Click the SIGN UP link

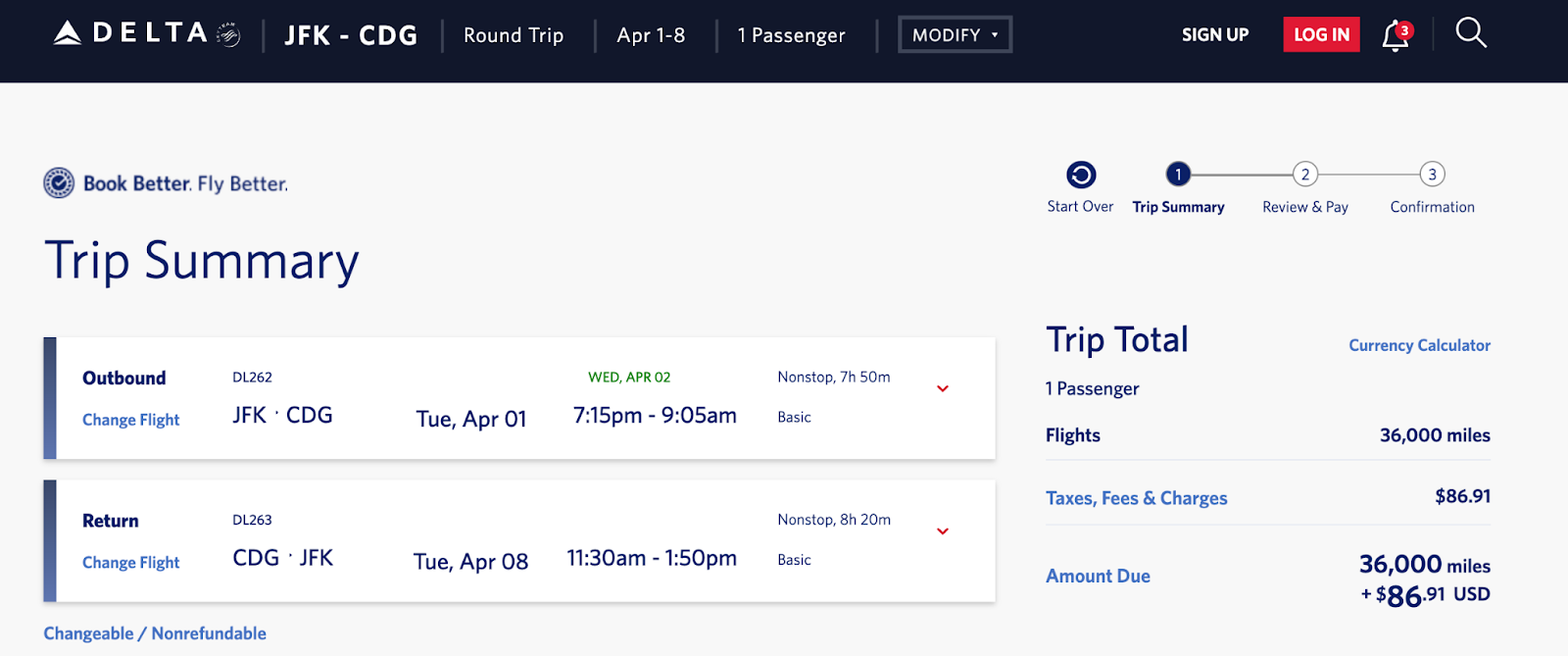(1214, 35)
